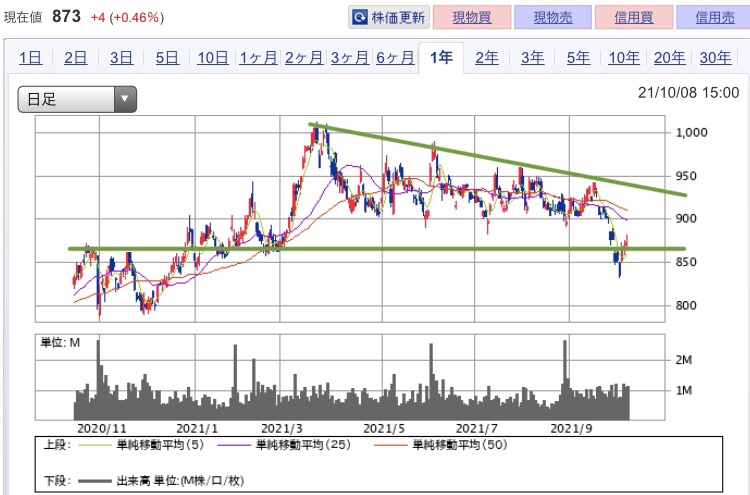This screenshot has height=495, width=750.
Task: Switch chart range to 3日
Action: [x=121, y=58]
